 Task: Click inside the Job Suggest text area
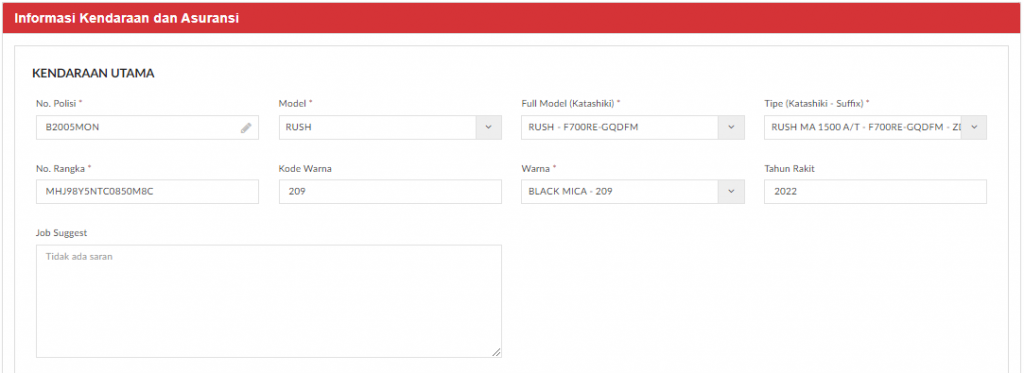click(x=268, y=301)
